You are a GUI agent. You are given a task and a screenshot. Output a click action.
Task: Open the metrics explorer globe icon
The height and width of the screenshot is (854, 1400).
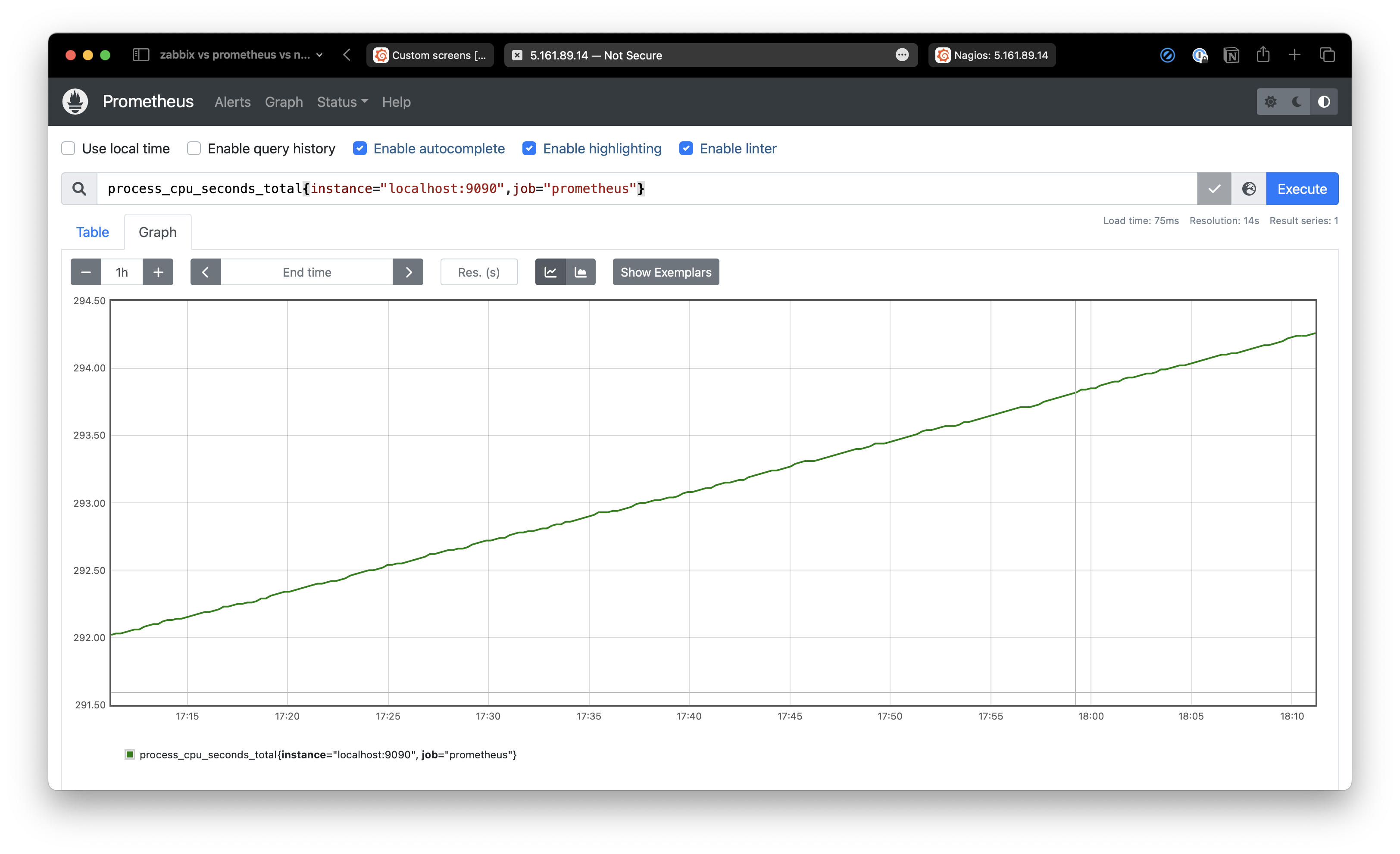1248,189
